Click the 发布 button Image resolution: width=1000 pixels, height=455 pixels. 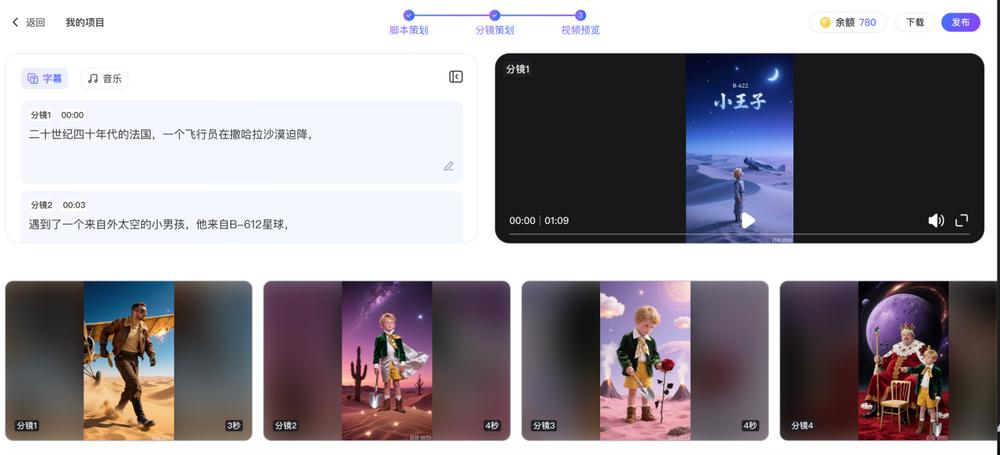(960, 22)
